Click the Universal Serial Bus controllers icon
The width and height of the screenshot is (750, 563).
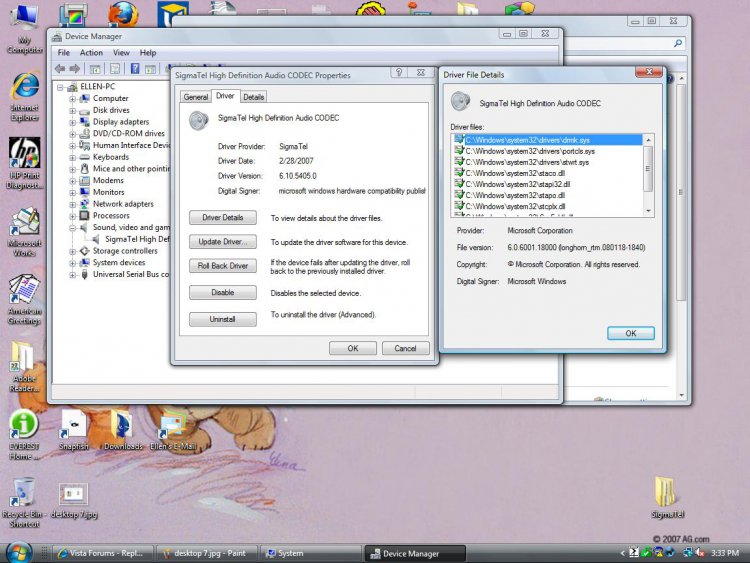[85, 274]
